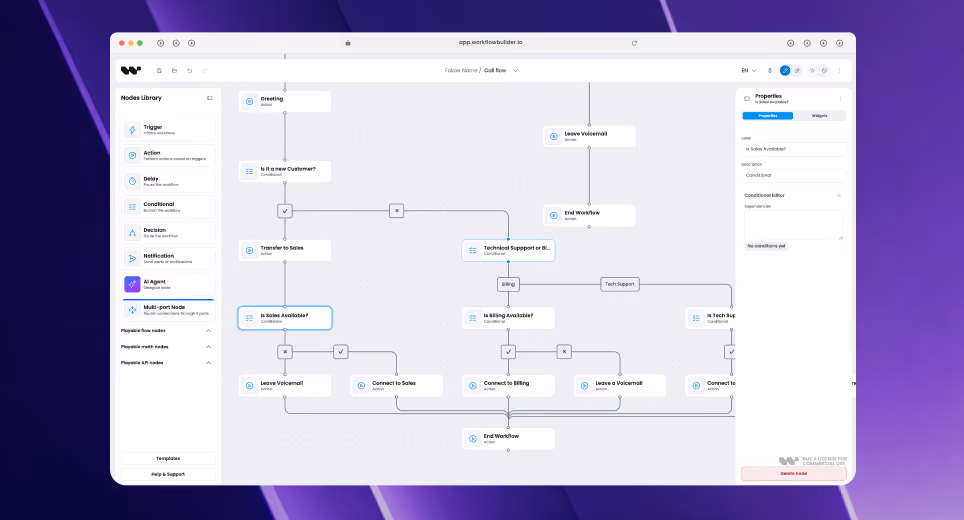Click the Greeting node play icon
The height and width of the screenshot is (520, 964).
coord(250,101)
